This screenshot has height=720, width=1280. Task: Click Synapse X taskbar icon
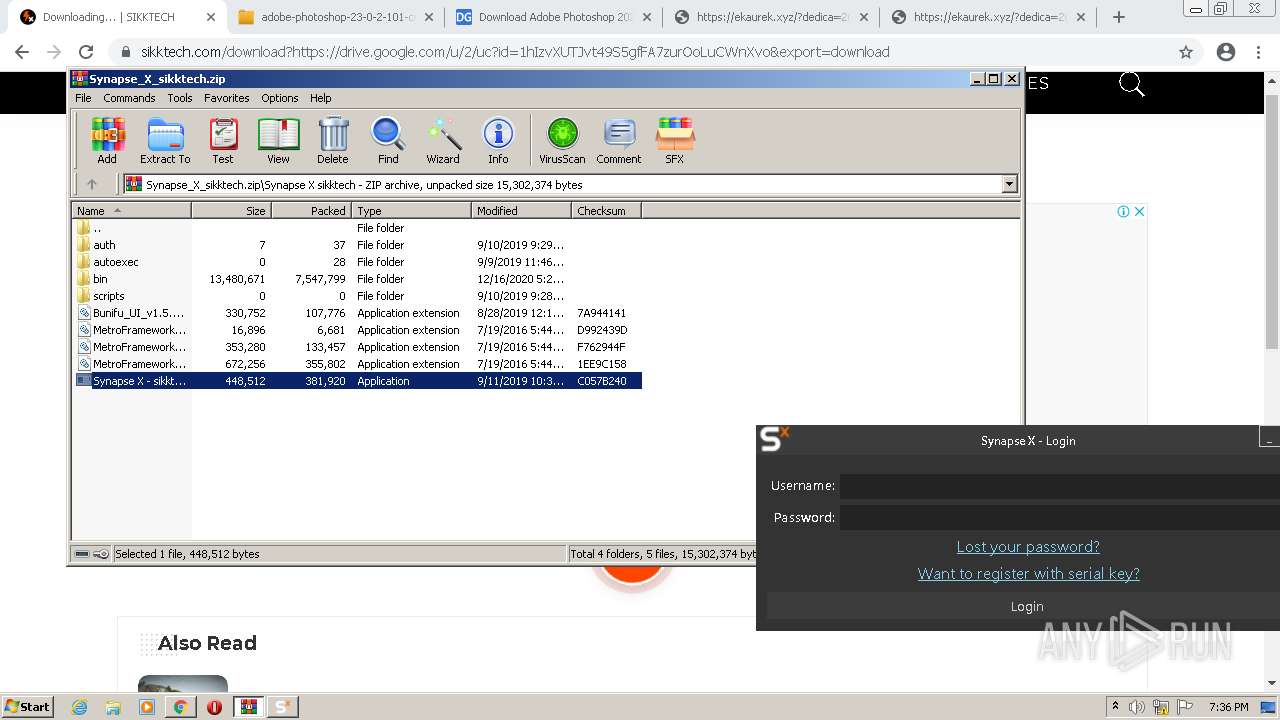point(282,707)
